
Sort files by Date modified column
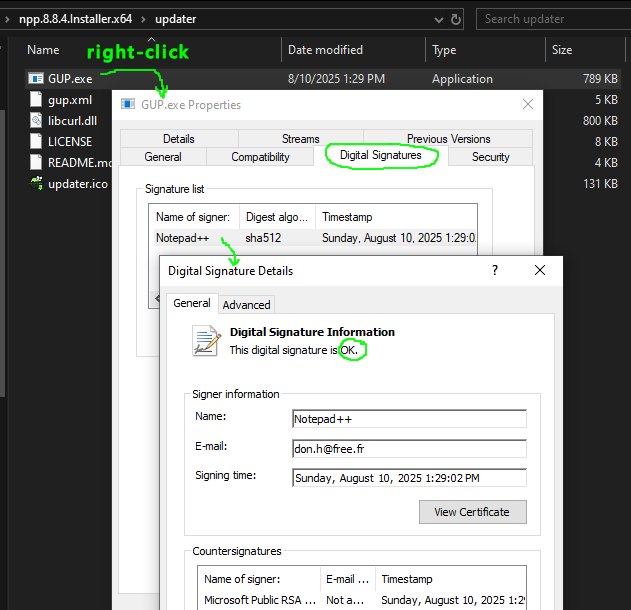coord(325,50)
